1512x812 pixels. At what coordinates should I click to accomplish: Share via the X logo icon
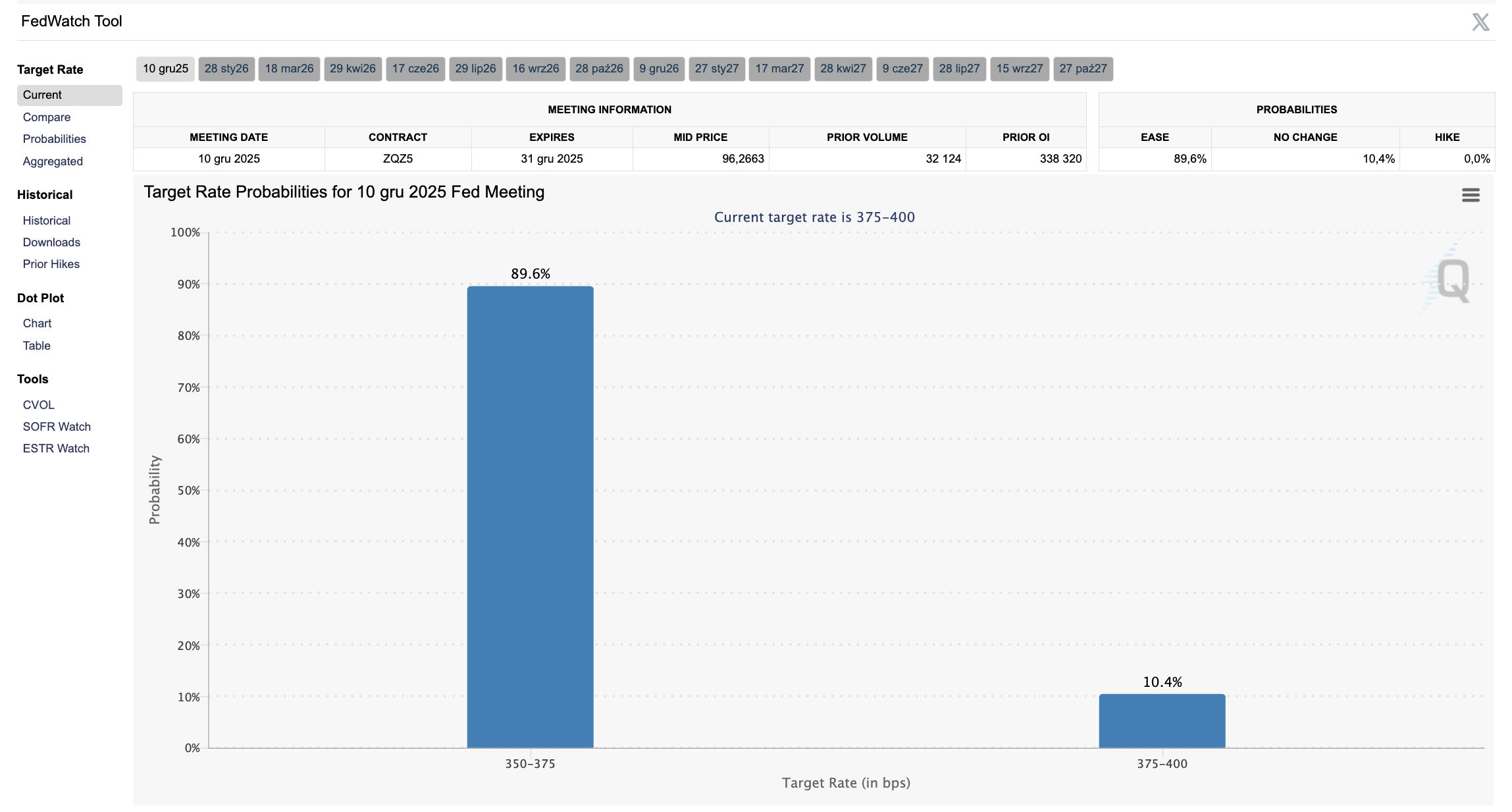pyautogui.click(x=1480, y=22)
